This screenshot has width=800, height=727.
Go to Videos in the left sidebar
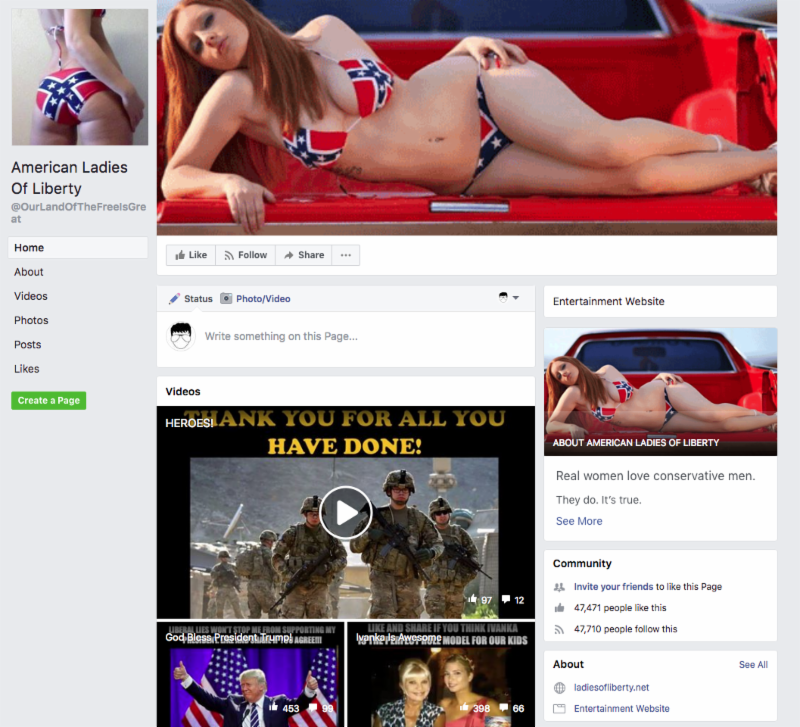(31, 296)
